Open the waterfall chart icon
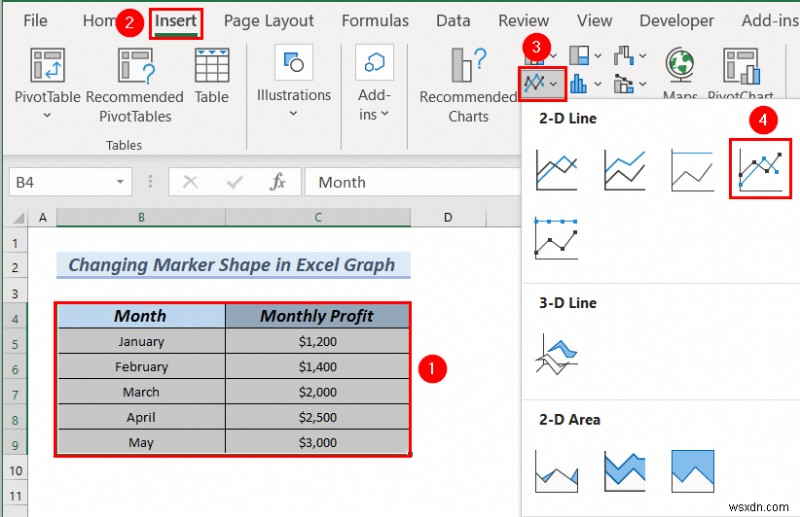This screenshot has height=517, width=800. [x=623, y=55]
